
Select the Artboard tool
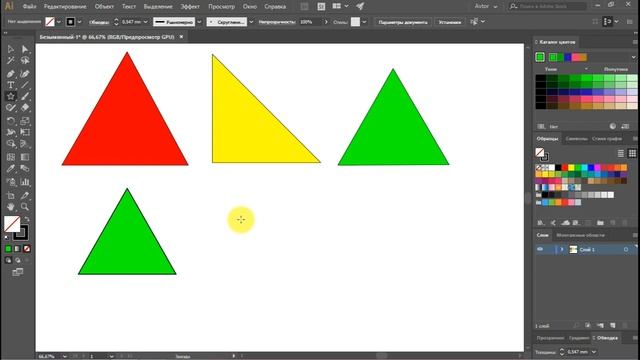(11, 196)
